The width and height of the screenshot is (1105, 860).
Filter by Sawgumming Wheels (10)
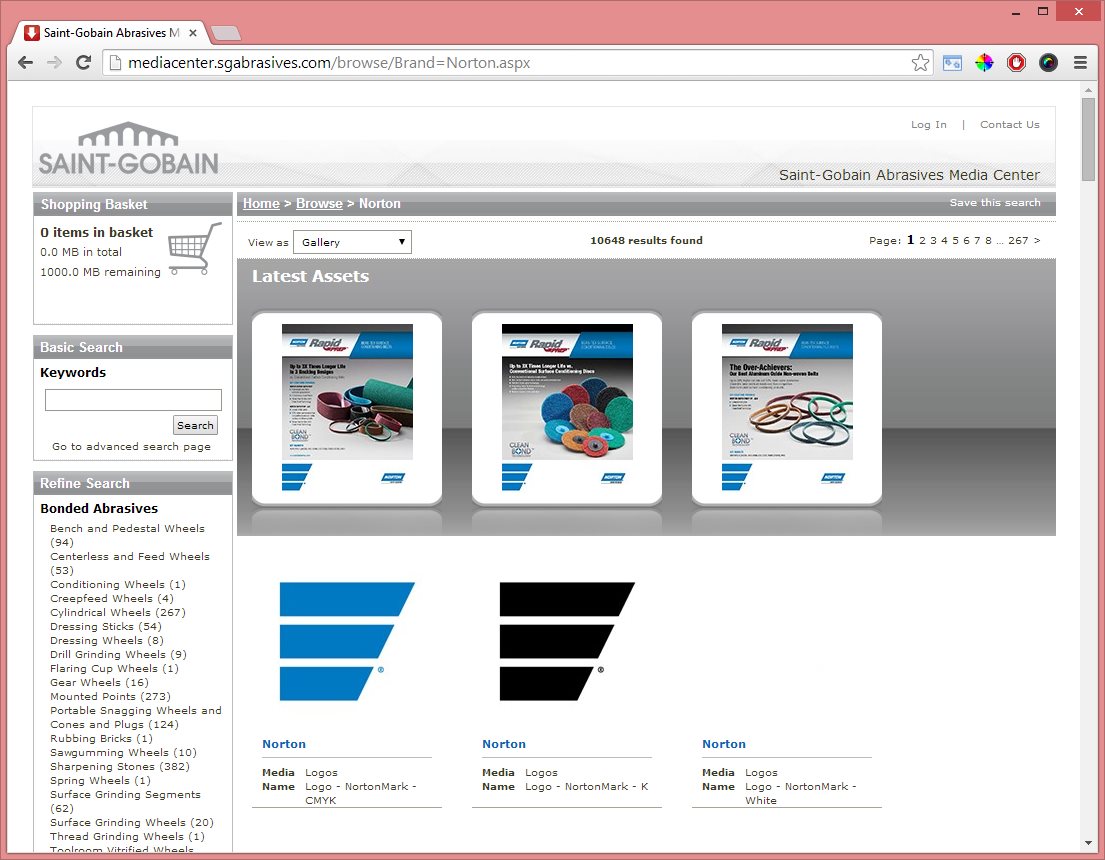pos(123,753)
